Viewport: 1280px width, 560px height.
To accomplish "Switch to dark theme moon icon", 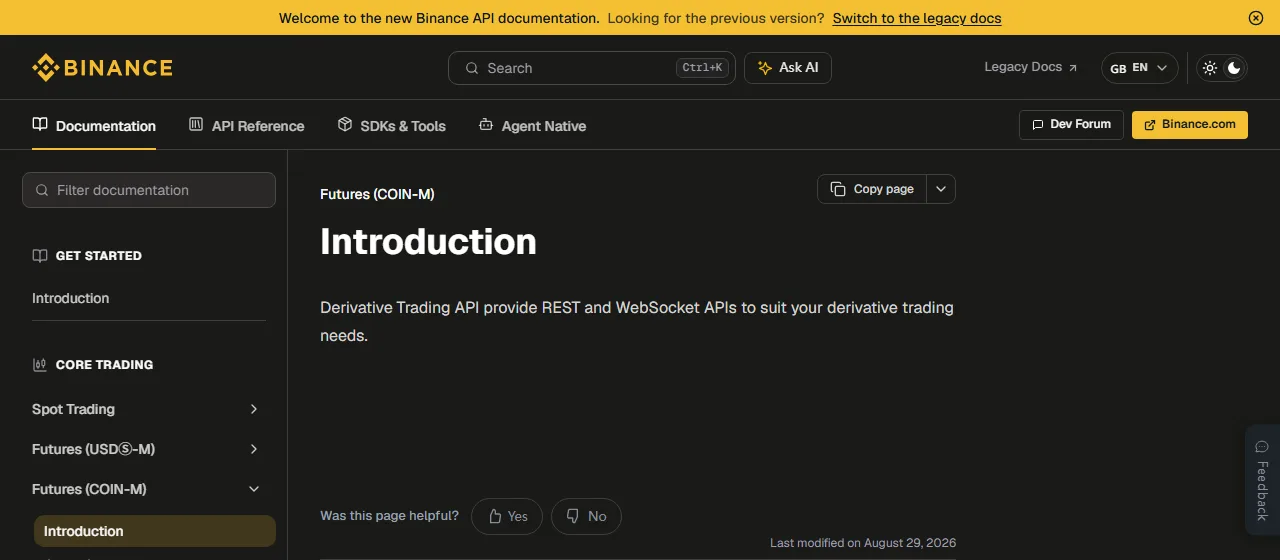I will click(x=1234, y=68).
